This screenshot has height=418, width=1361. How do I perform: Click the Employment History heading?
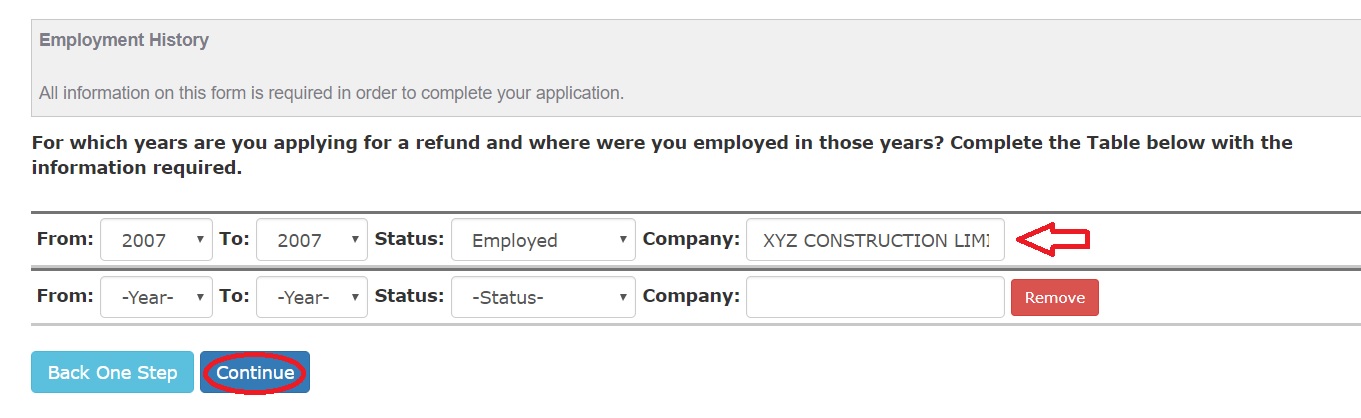pyautogui.click(x=124, y=41)
